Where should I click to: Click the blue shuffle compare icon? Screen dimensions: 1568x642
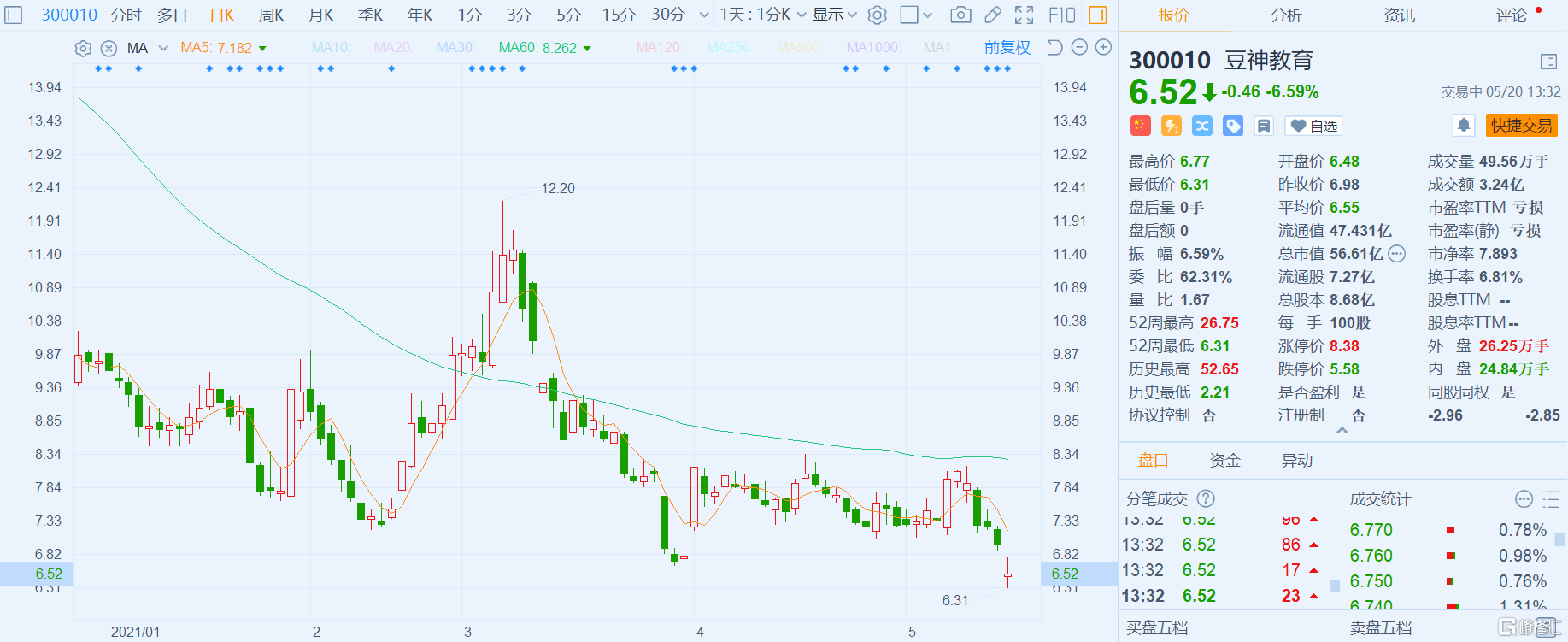pos(1202,126)
